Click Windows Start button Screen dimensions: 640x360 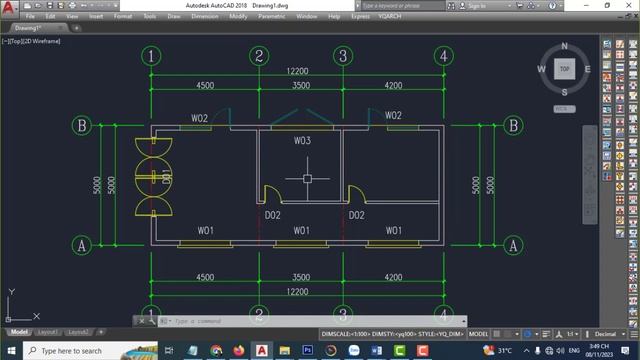(11, 351)
